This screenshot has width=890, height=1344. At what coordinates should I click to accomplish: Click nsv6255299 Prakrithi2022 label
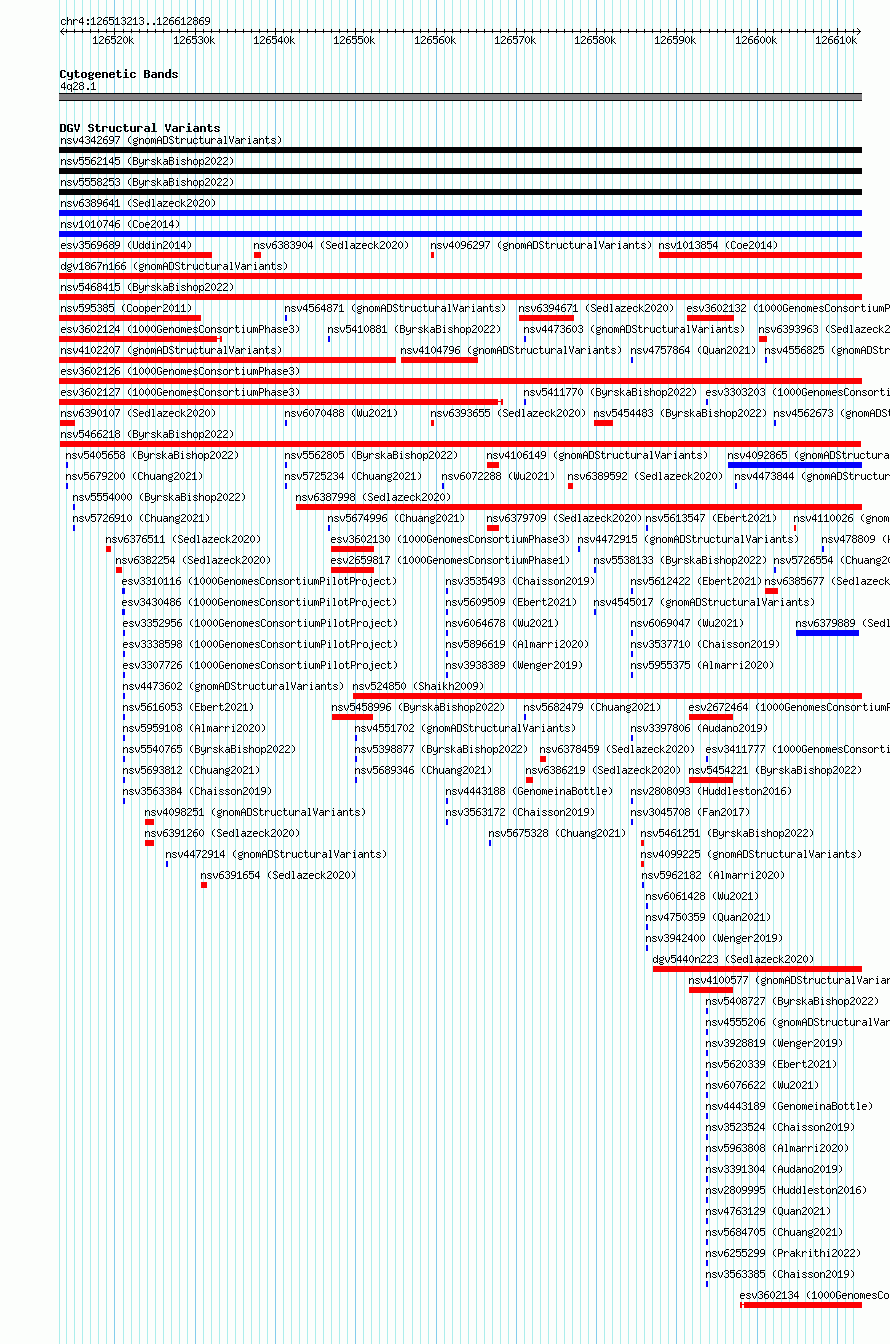[x=783, y=1253]
